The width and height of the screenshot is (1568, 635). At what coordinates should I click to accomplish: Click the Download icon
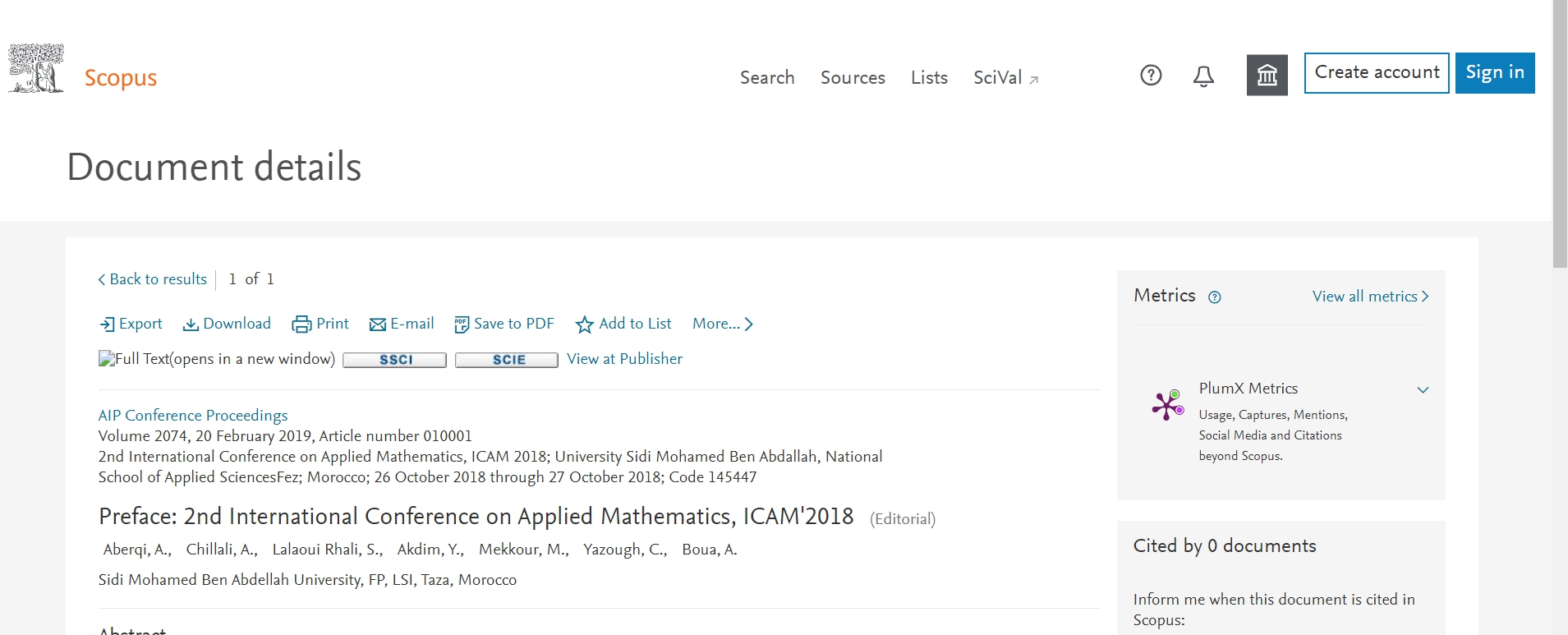point(191,324)
